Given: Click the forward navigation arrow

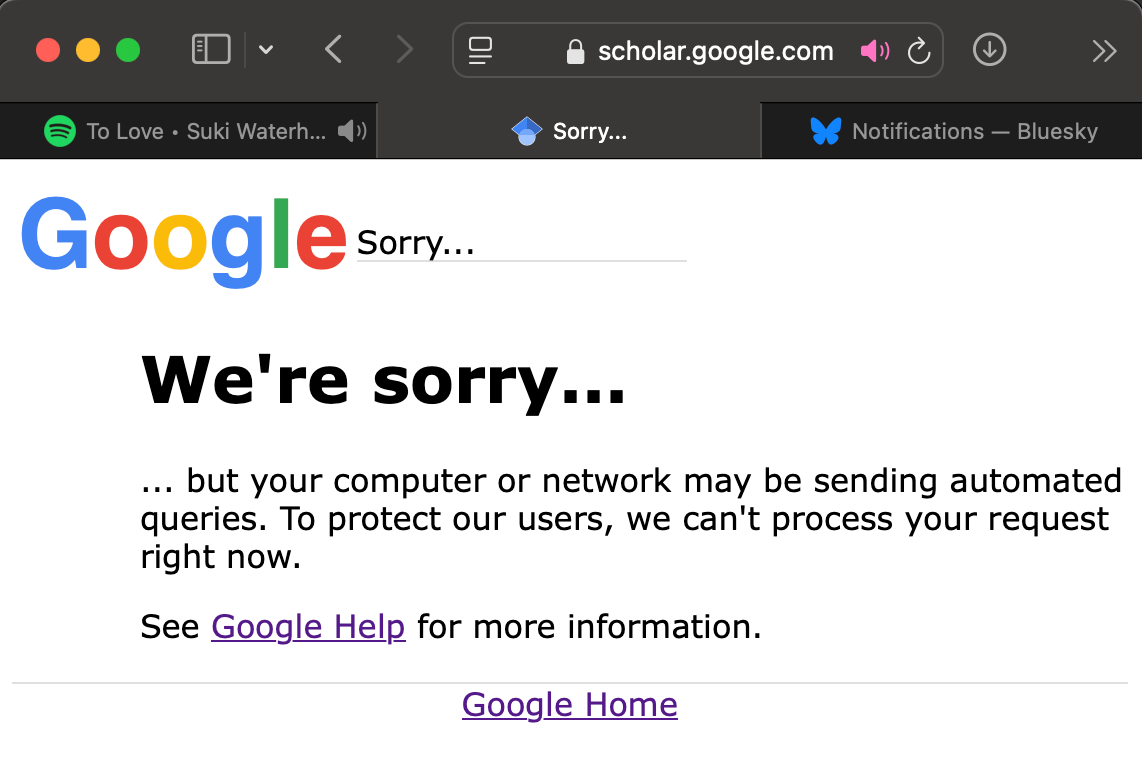Looking at the screenshot, I should (x=404, y=50).
